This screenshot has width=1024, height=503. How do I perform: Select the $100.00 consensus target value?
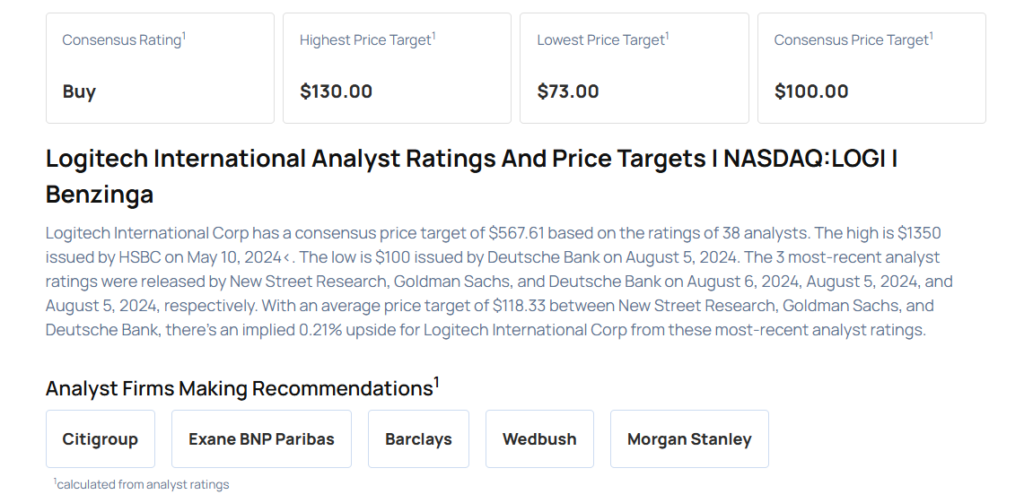click(x=811, y=91)
